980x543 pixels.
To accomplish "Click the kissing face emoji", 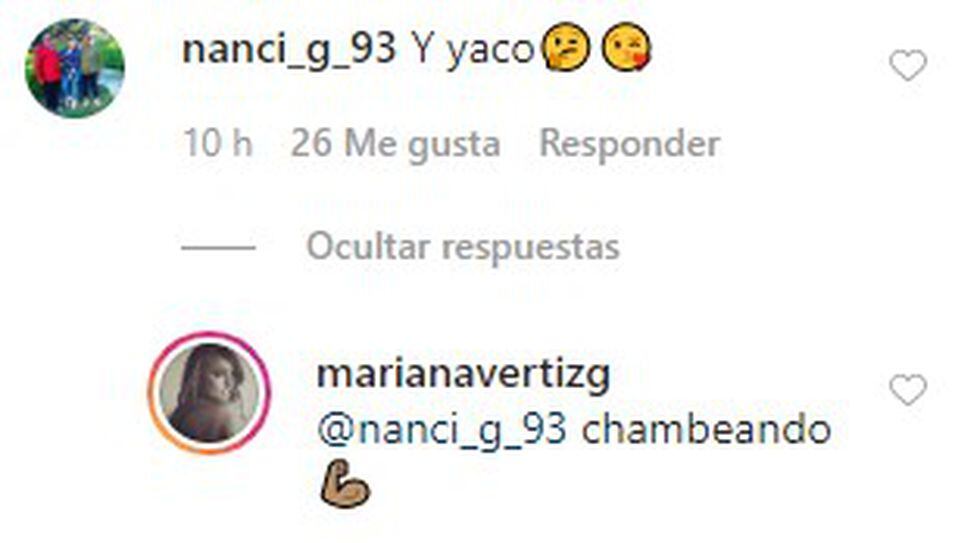I will coord(626,48).
